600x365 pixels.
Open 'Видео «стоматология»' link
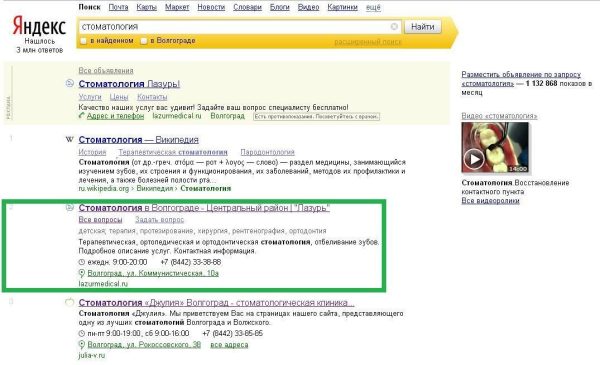pos(499,116)
